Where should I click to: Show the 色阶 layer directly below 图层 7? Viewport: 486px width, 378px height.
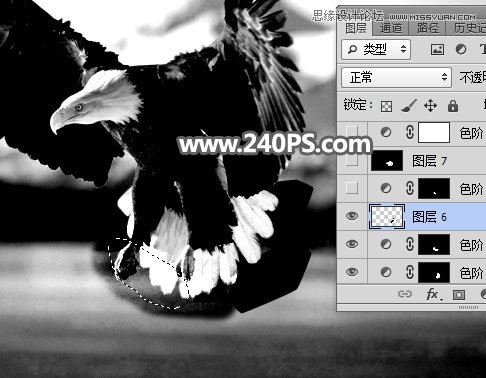pos(352,188)
